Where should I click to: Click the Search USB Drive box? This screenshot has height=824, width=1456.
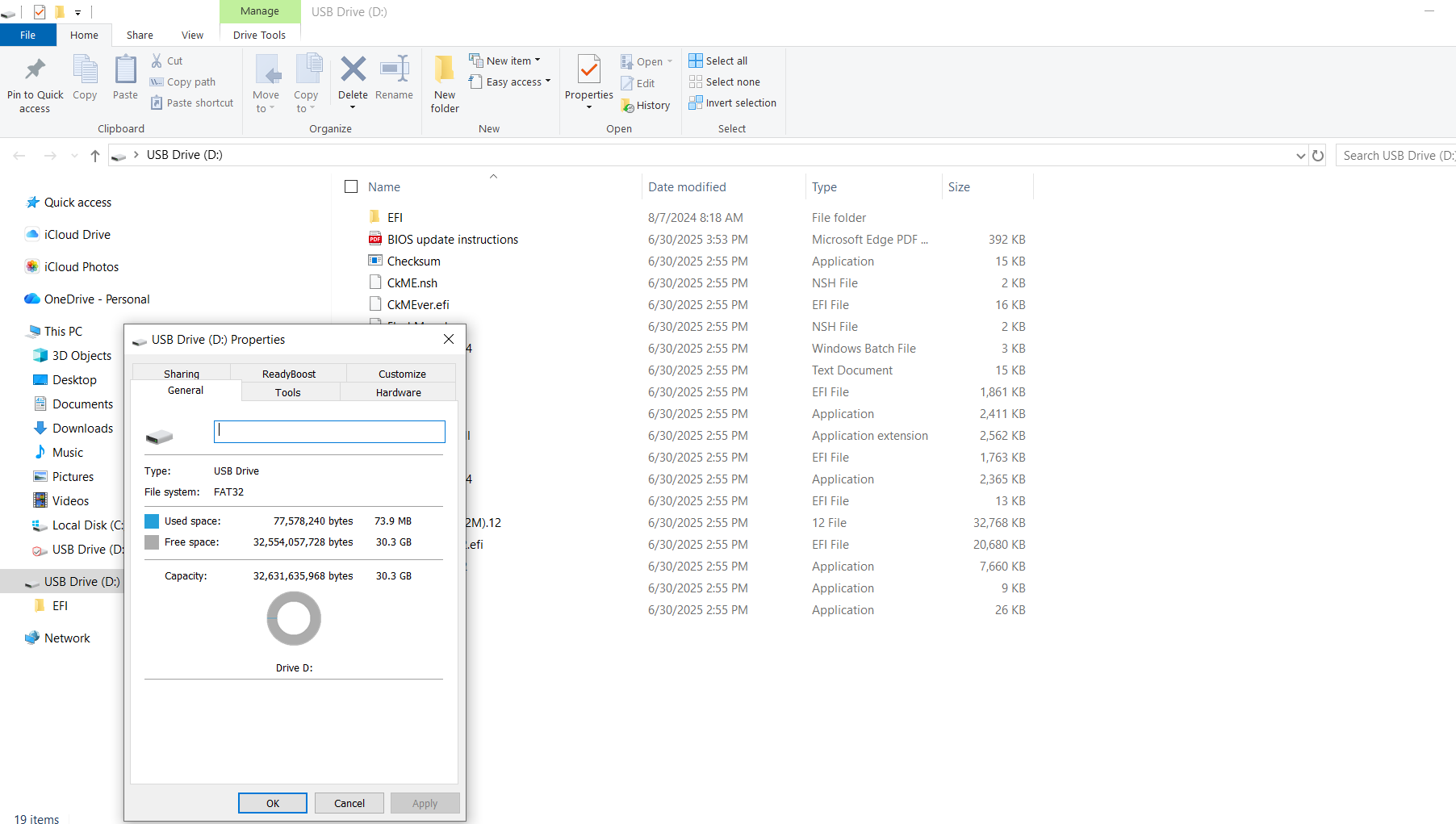point(1396,155)
